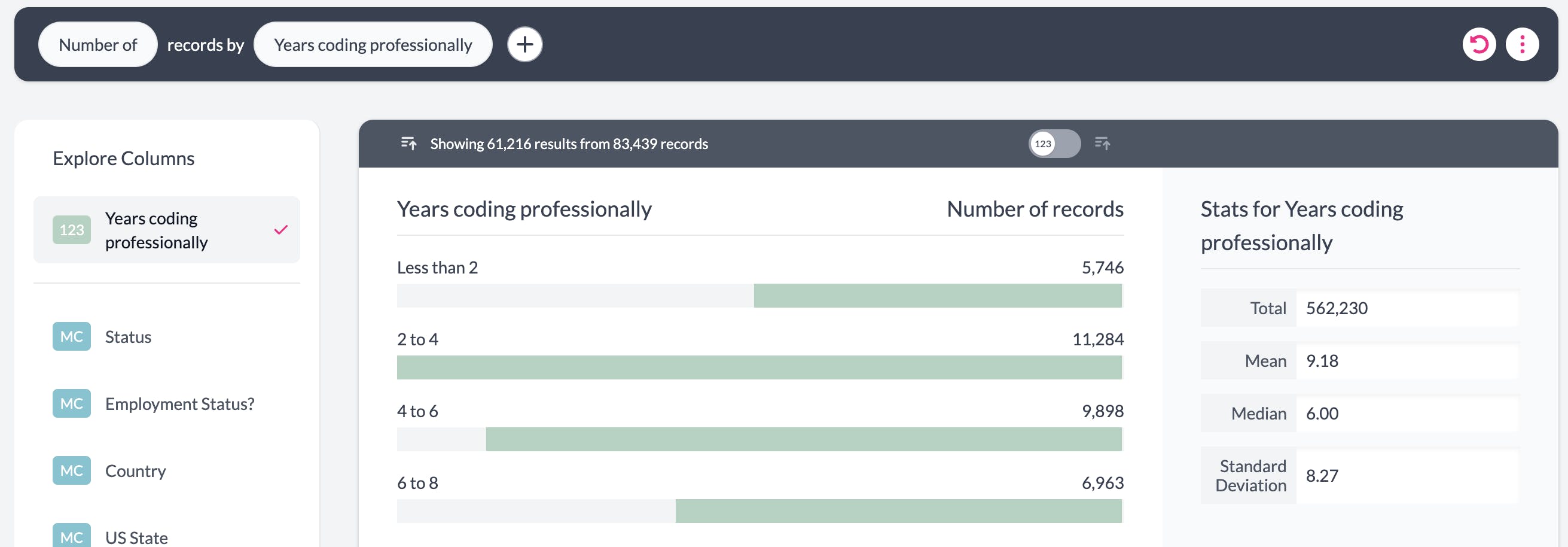
Task: Deselect the checked Years coding professionally column
Action: coord(280,230)
